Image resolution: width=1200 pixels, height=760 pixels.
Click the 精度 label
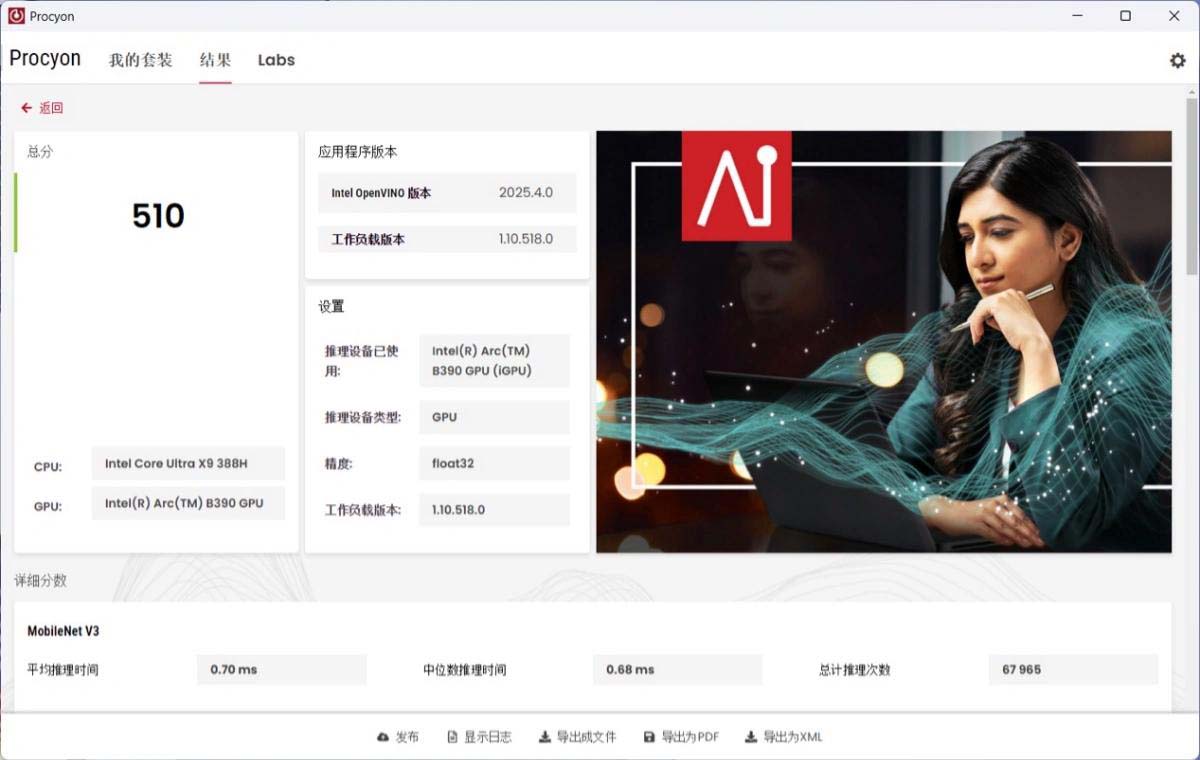(338, 464)
